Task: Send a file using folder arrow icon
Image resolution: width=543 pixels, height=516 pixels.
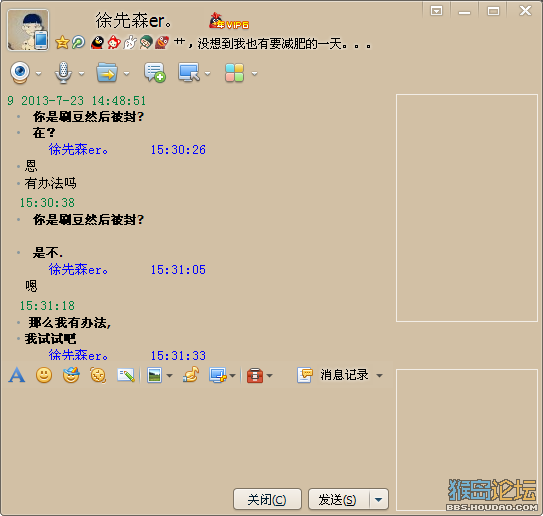Action: (x=107, y=73)
